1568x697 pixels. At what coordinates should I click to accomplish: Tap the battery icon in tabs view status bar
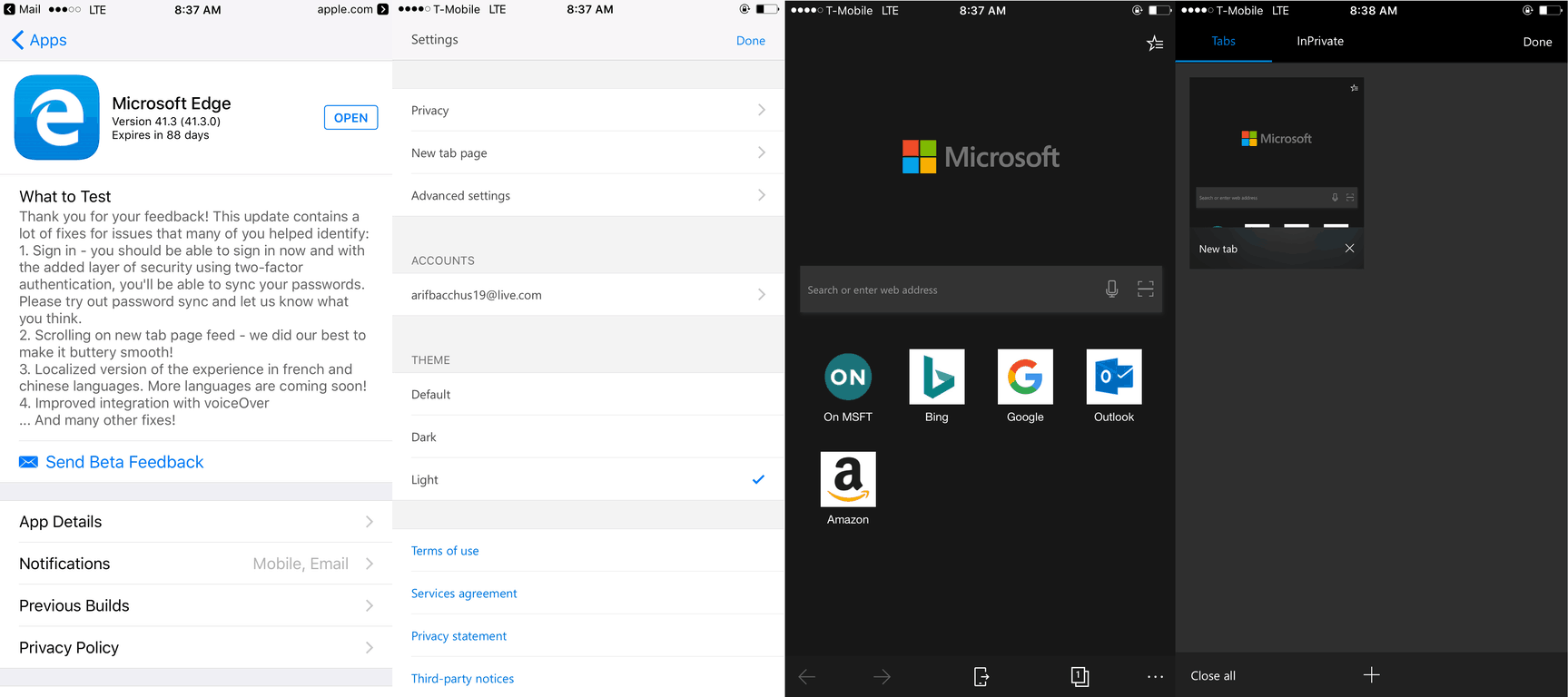[x=1551, y=11]
